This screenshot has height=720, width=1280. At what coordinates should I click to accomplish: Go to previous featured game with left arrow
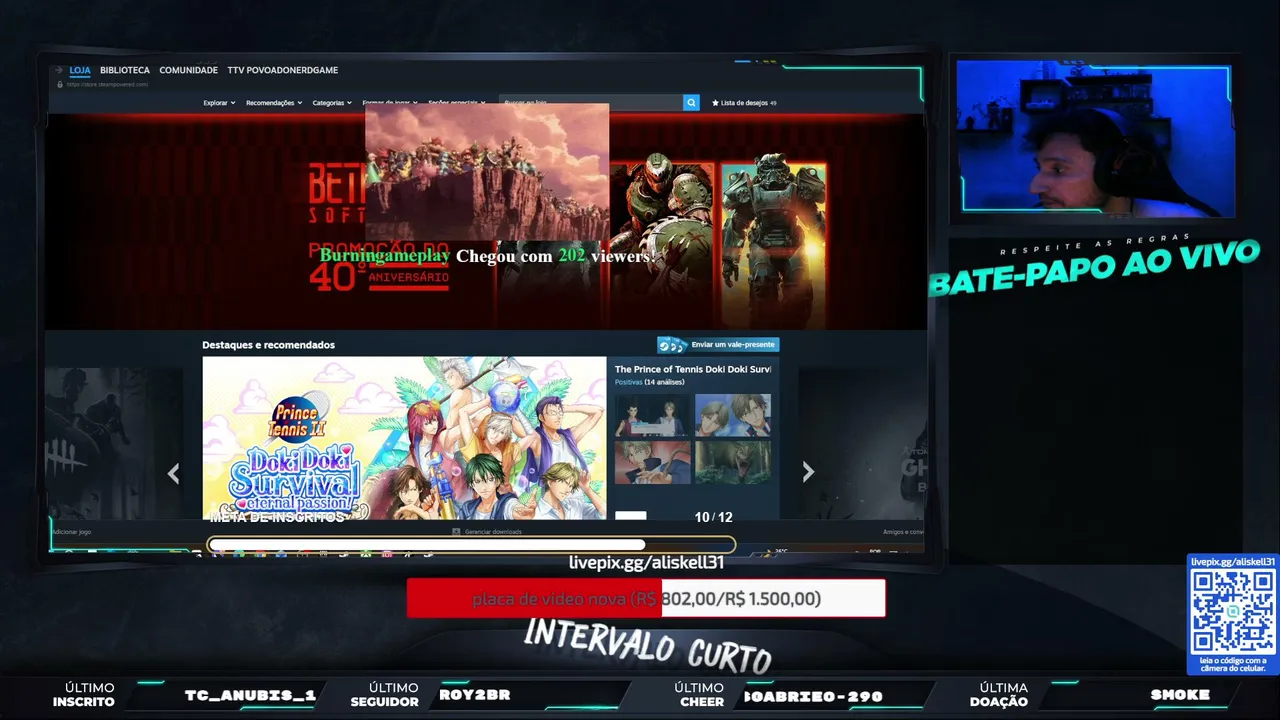click(173, 473)
